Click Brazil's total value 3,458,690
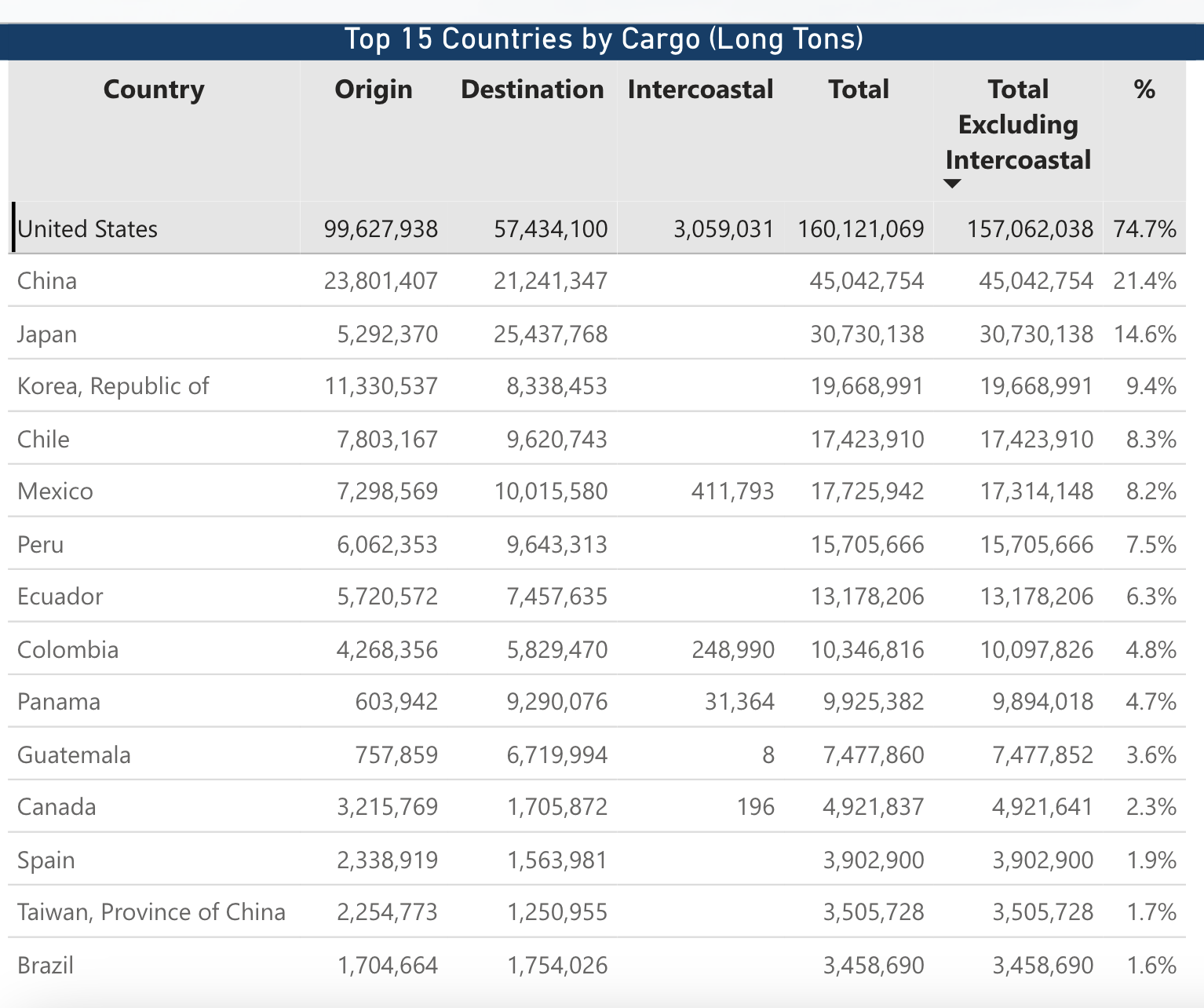This screenshot has width=1204, height=1008. point(874,965)
